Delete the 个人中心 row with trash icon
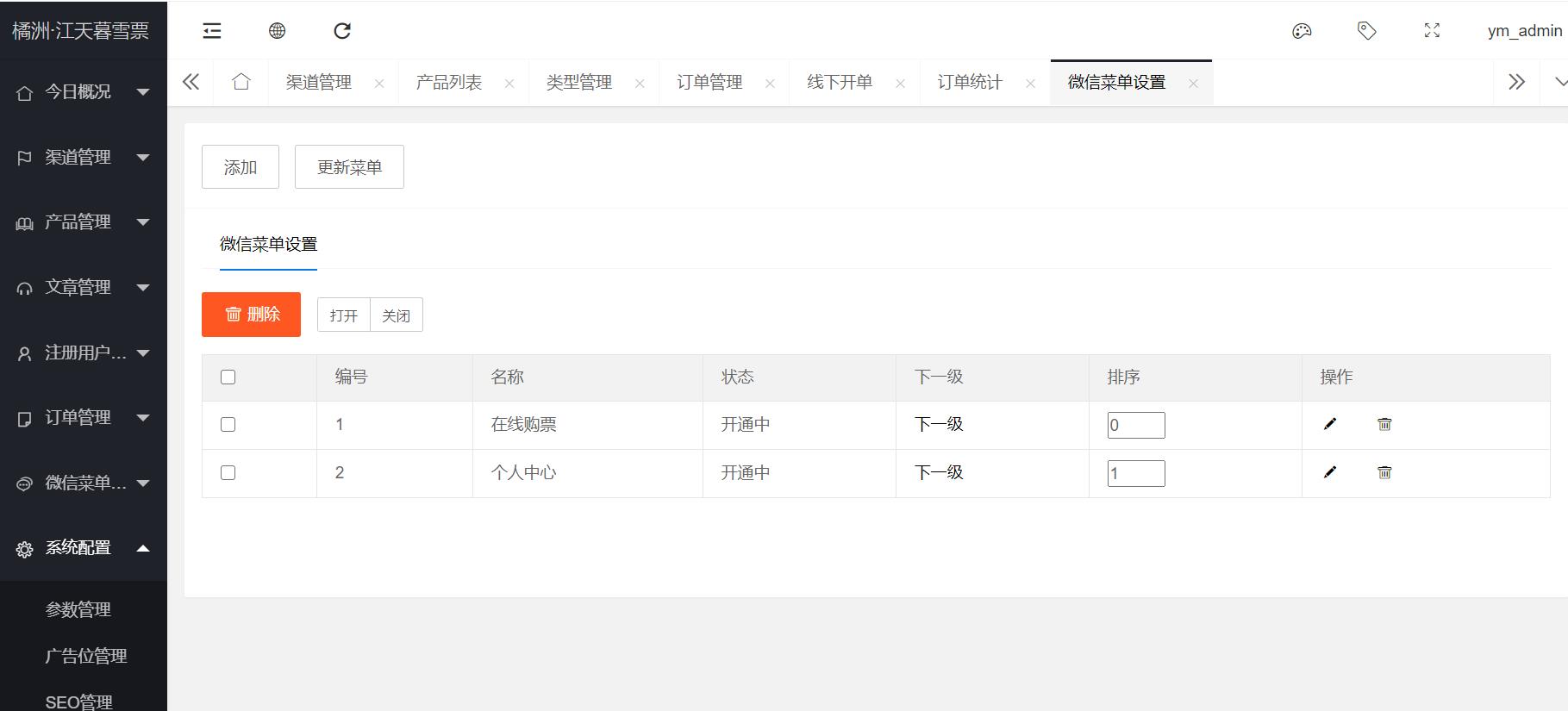 click(1384, 472)
